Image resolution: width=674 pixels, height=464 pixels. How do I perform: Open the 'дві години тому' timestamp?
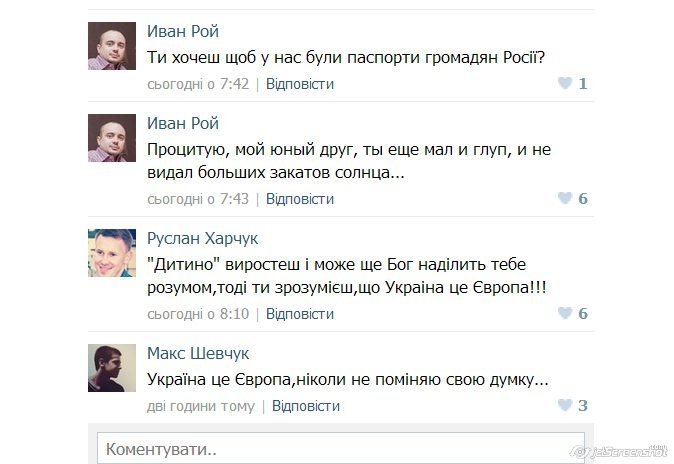(201, 406)
